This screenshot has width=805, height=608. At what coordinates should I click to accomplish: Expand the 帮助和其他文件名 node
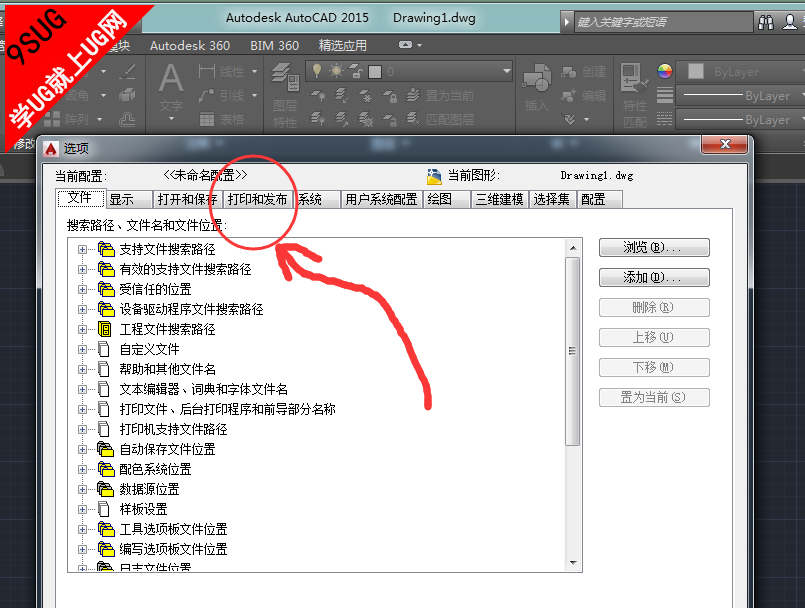pos(82,370)
